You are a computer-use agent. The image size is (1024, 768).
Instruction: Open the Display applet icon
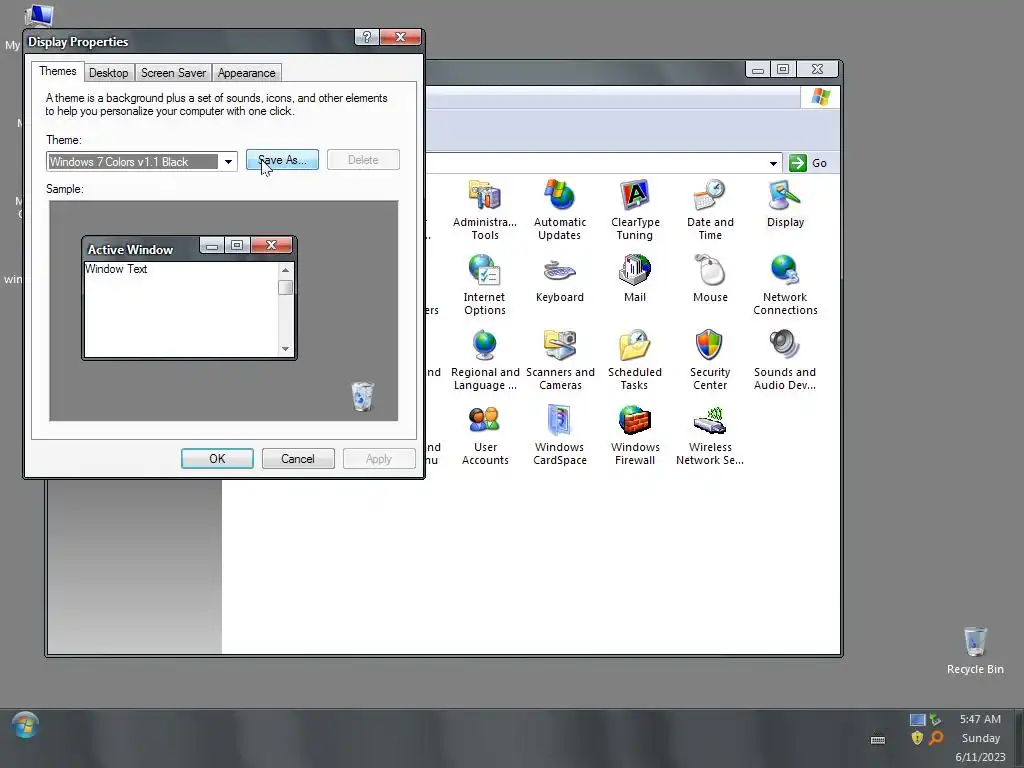[785, 204]
